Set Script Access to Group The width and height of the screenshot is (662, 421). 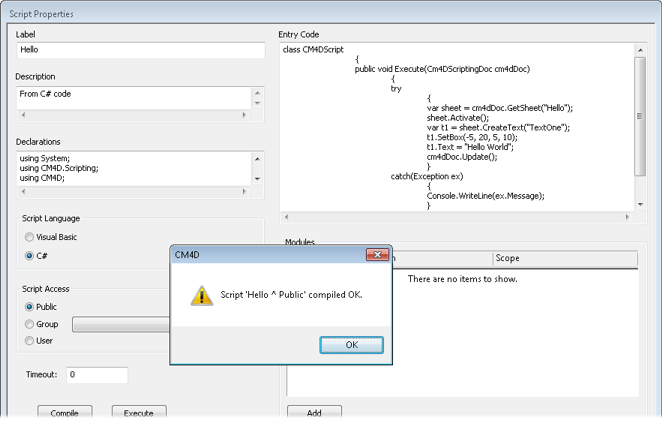pyautogui.click(x=29, y=324)
